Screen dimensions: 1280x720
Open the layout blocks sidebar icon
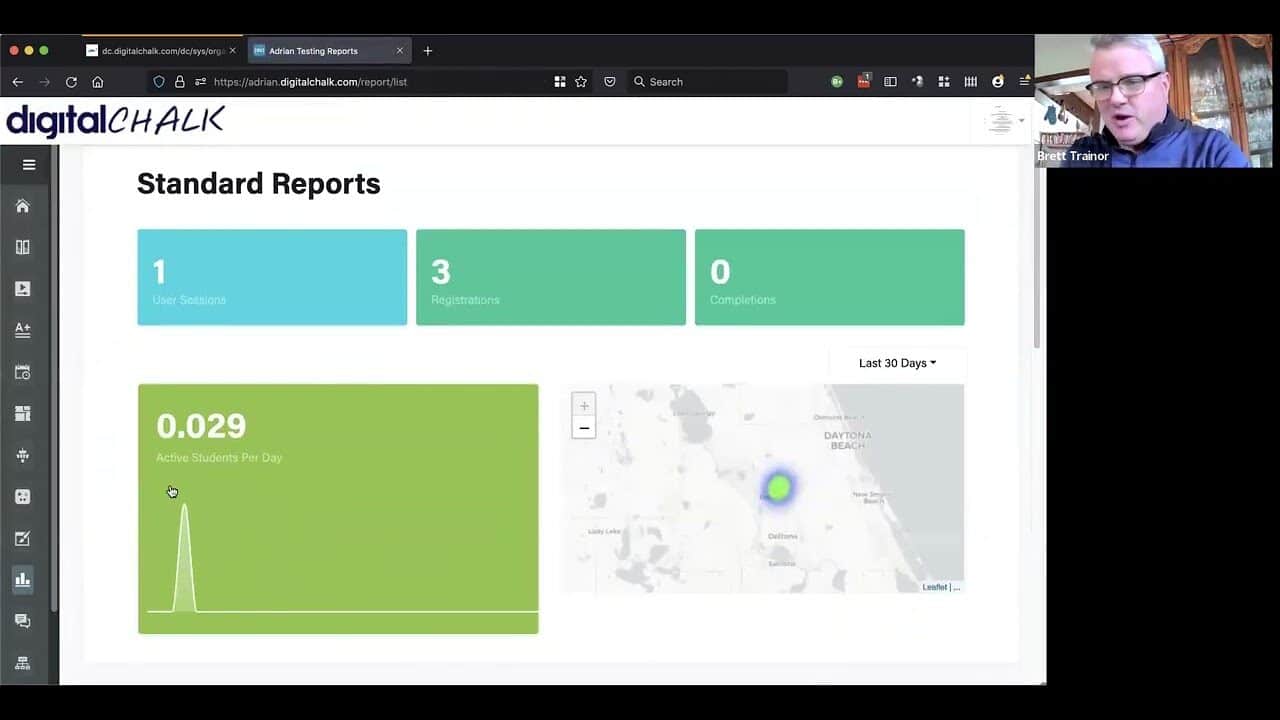pos(22,413)
